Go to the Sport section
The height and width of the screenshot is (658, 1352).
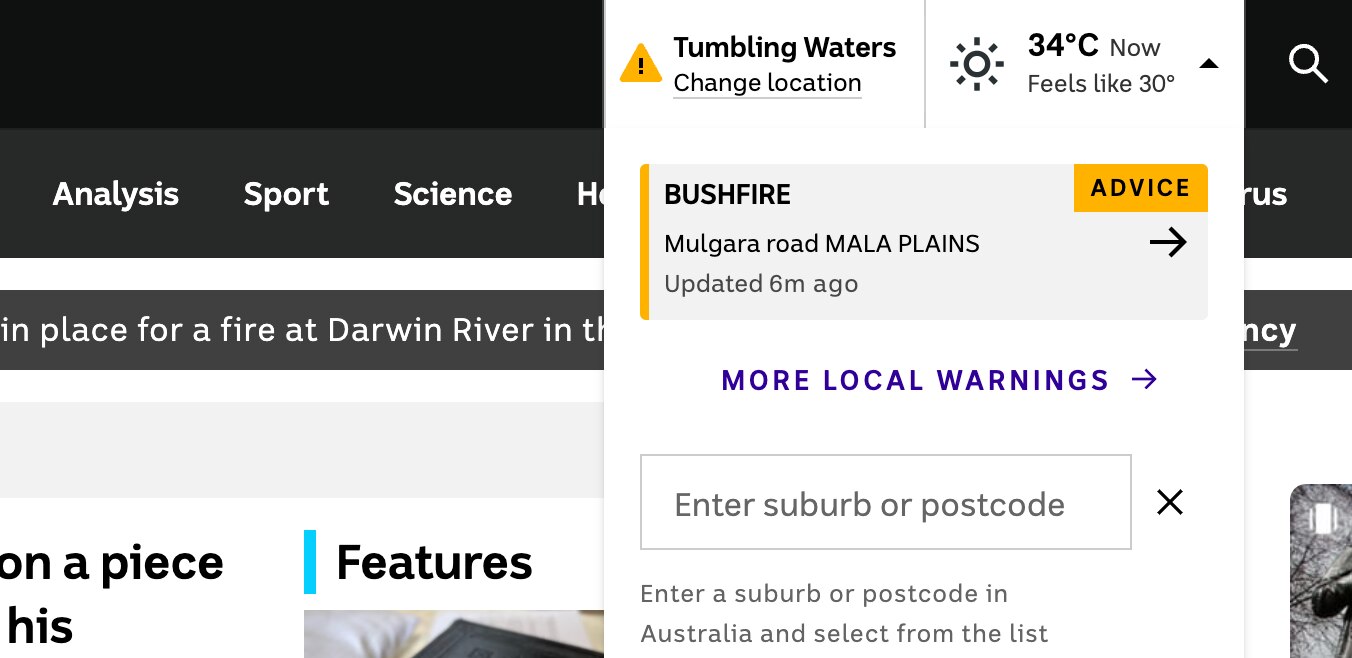coord(286,193)
